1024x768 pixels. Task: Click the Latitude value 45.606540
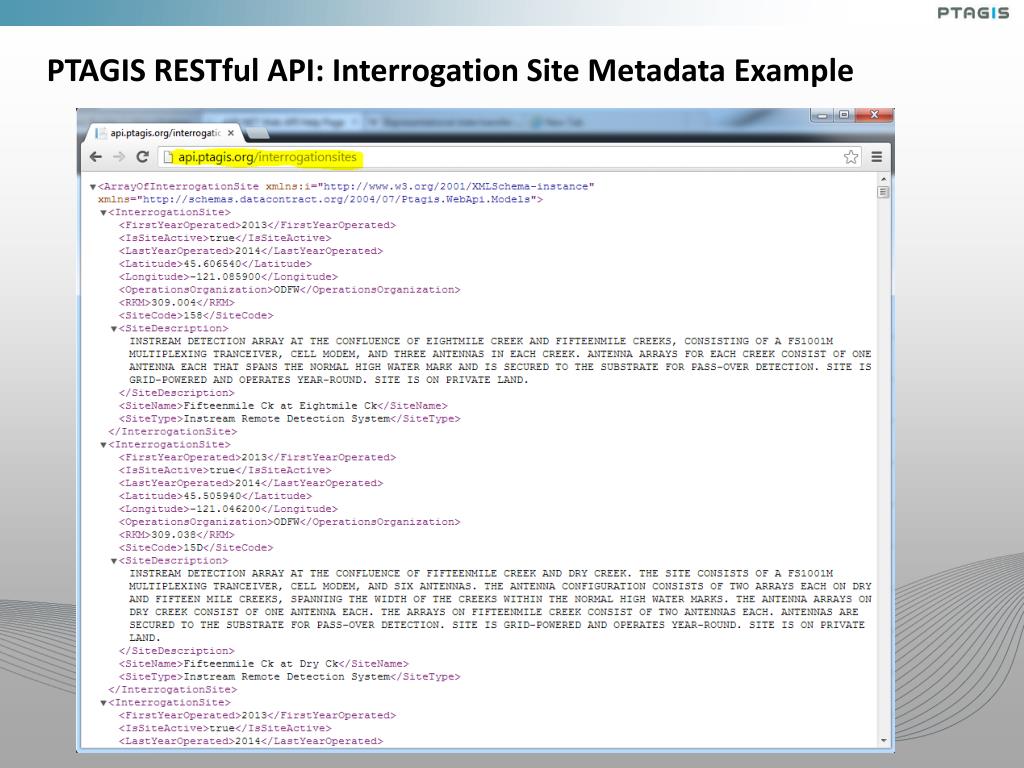[x=210, y=264]
